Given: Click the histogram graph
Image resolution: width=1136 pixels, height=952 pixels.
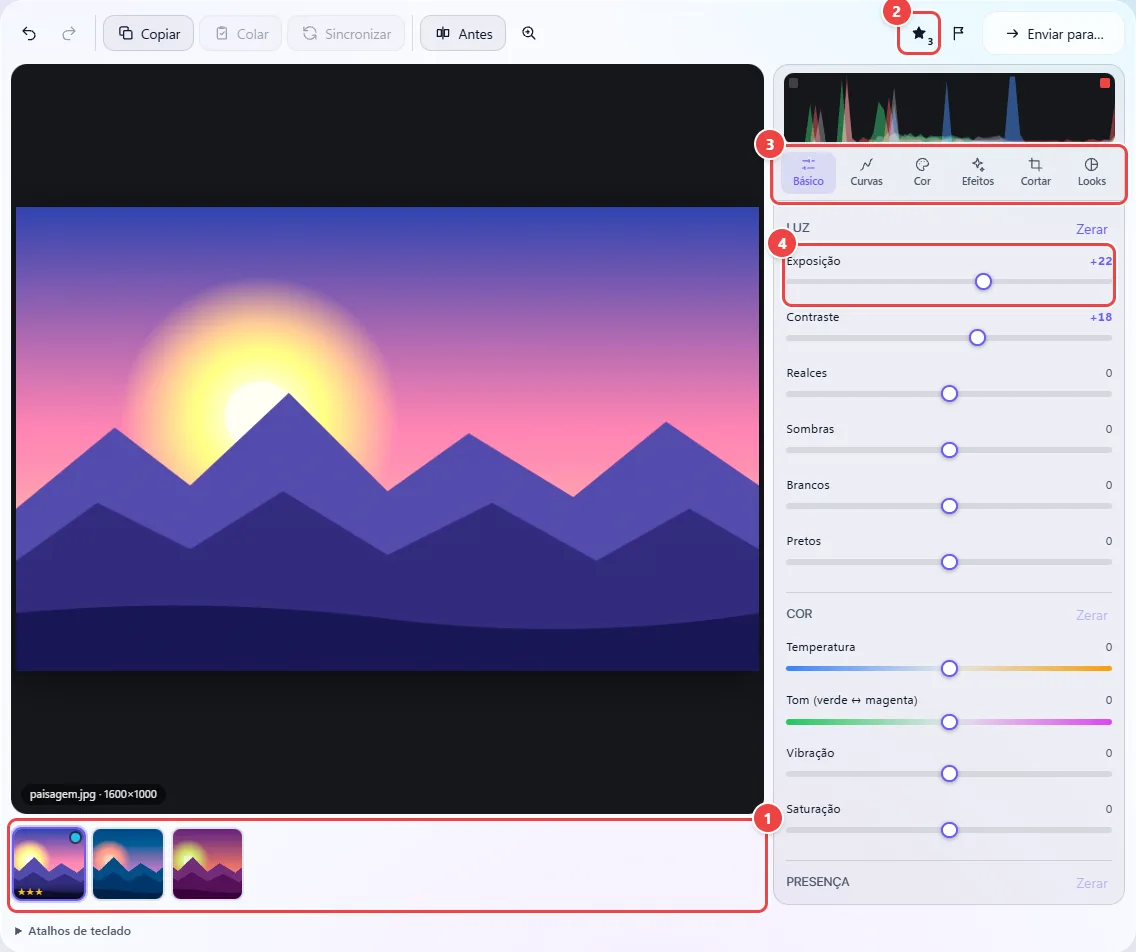Looking at the screenshot, I should click(949, 107).
